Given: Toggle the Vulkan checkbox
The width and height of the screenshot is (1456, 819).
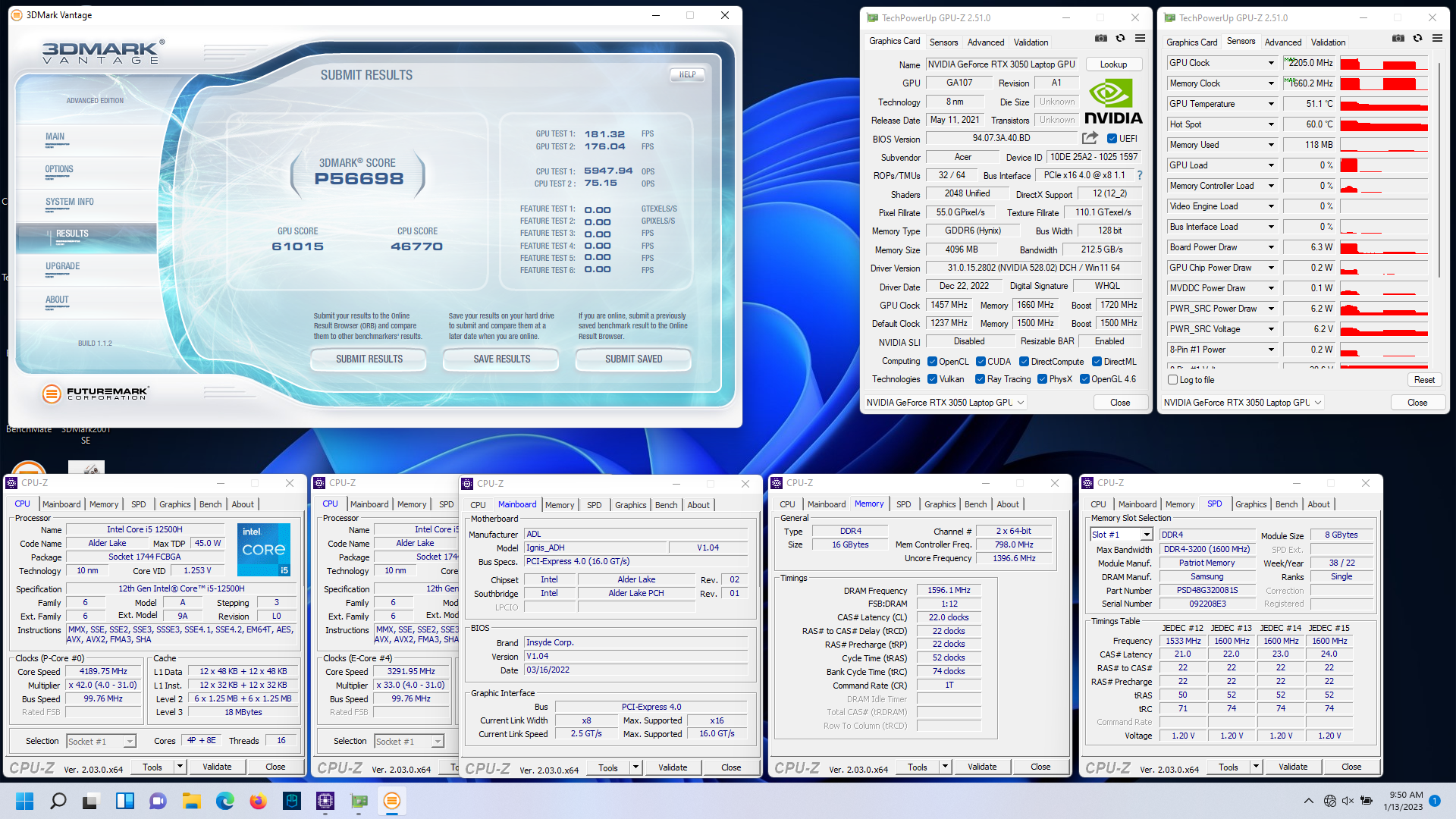Looking at the screenshot, I should (932, 379).
